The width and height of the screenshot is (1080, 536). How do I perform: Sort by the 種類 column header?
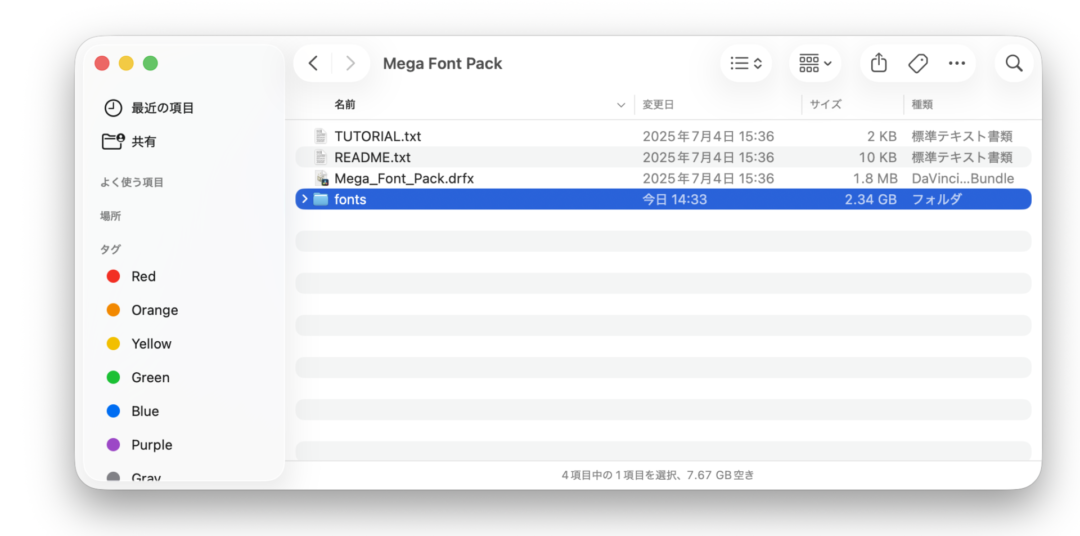point(922,105)
